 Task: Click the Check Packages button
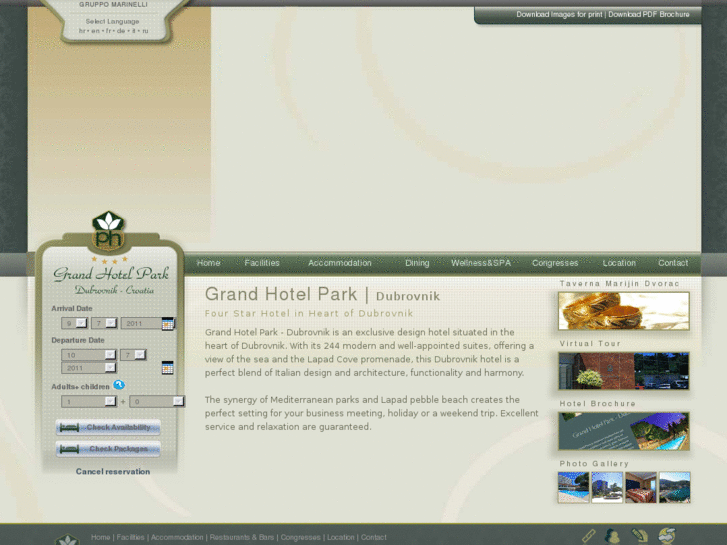[x=108, y=449]
